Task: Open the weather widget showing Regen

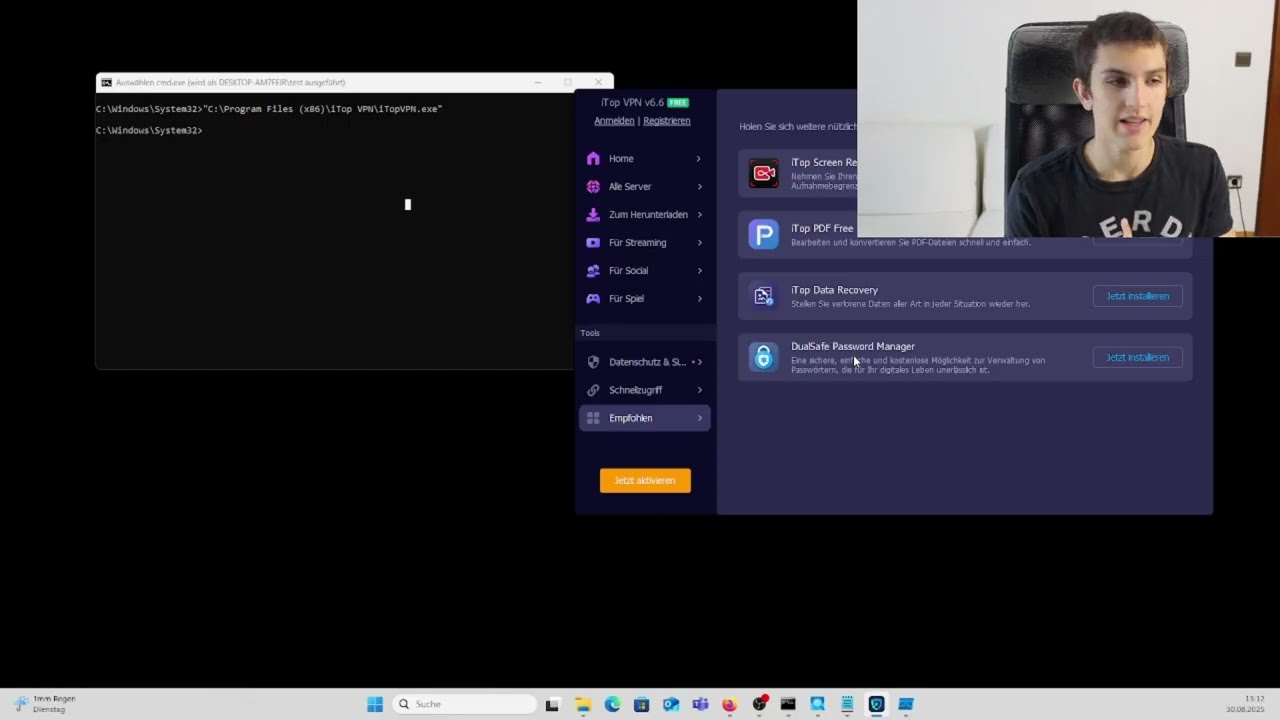Action: coord(44,704)
